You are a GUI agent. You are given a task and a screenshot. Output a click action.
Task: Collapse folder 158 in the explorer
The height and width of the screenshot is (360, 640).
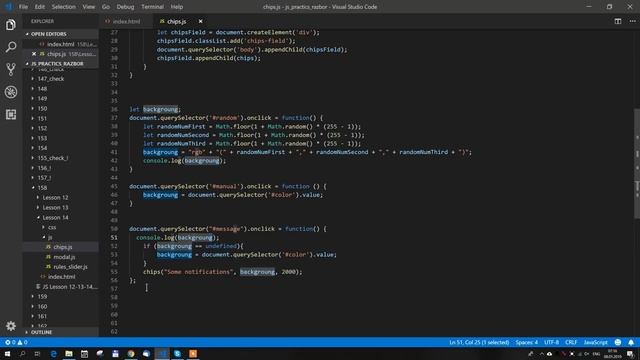click(x=42, y=187)
